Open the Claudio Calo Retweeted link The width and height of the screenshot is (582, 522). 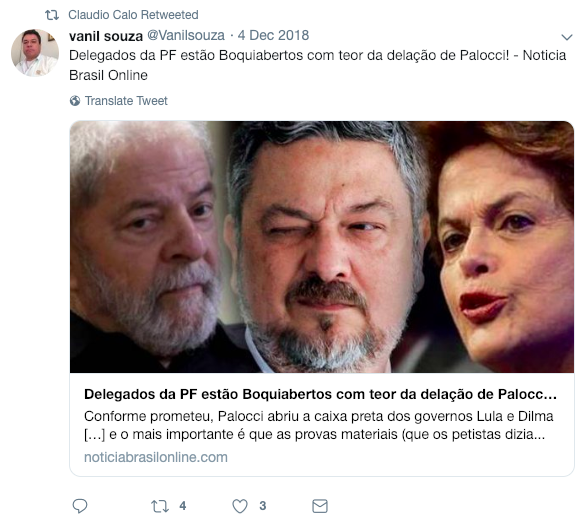(x=133, y=15)
